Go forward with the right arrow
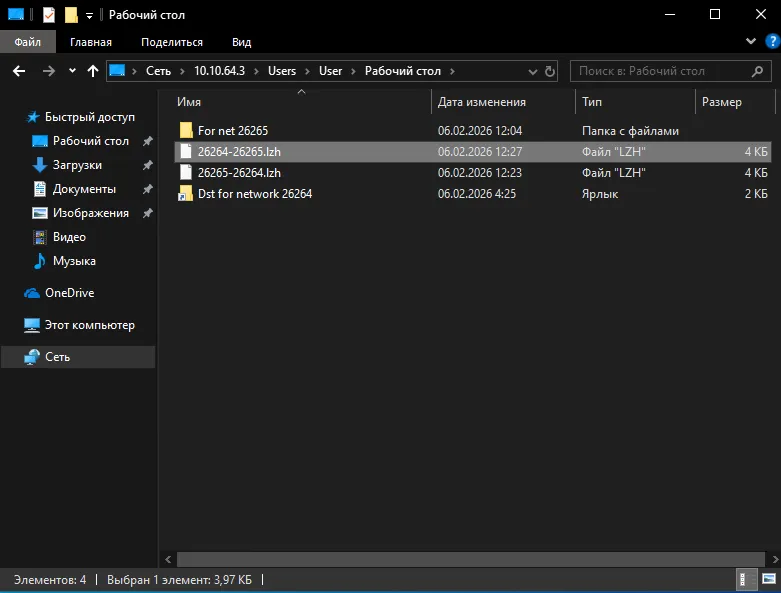781x593 pixels. pos(49,71)
